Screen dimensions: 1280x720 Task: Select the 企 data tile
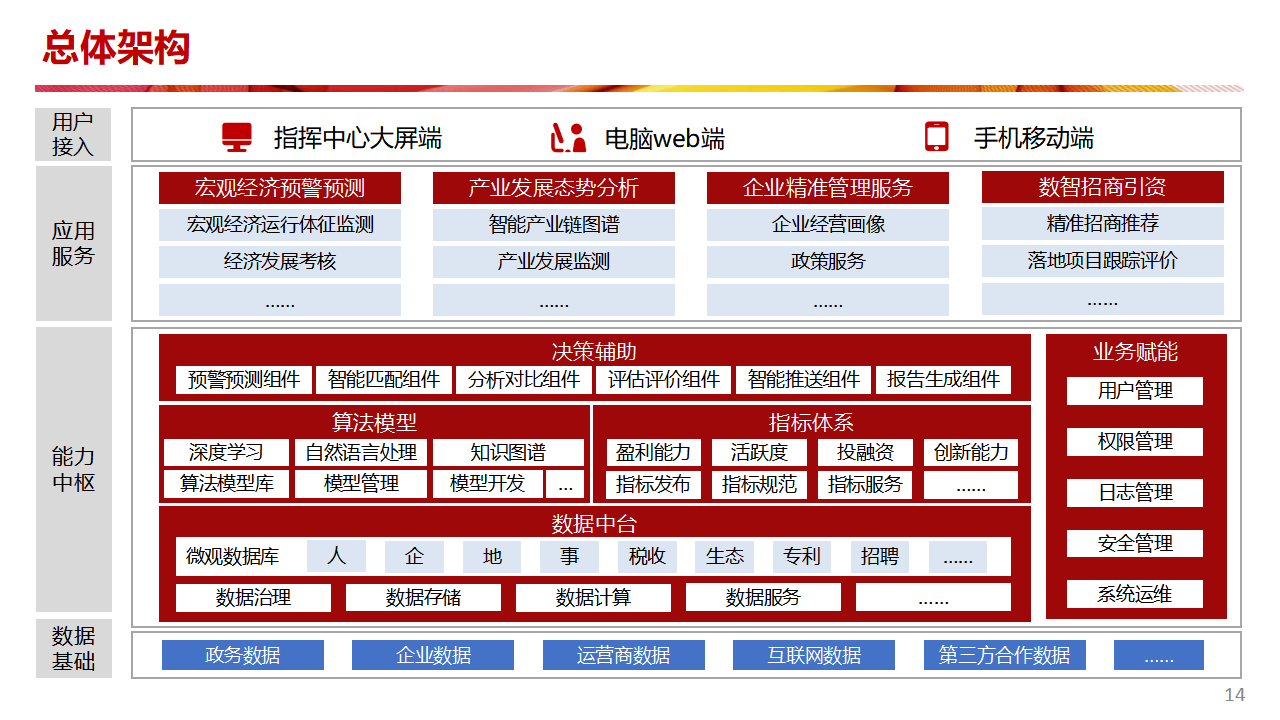tap(414, 557)
